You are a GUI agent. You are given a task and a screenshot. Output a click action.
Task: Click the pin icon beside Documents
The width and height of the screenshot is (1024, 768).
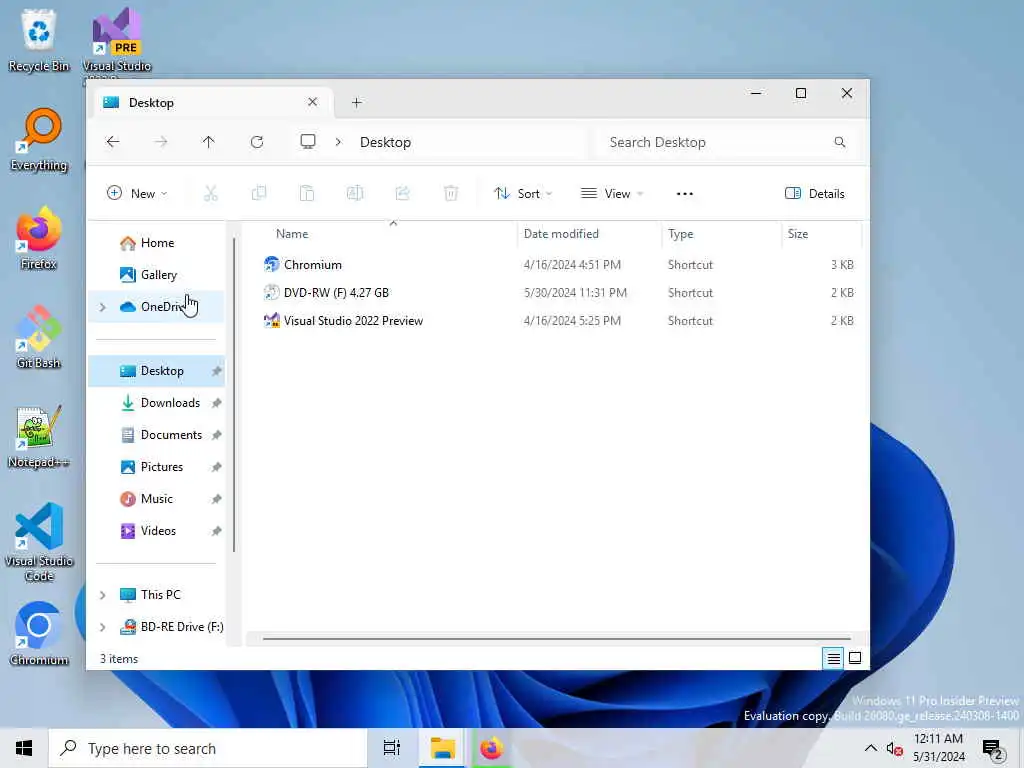[216, 435]
